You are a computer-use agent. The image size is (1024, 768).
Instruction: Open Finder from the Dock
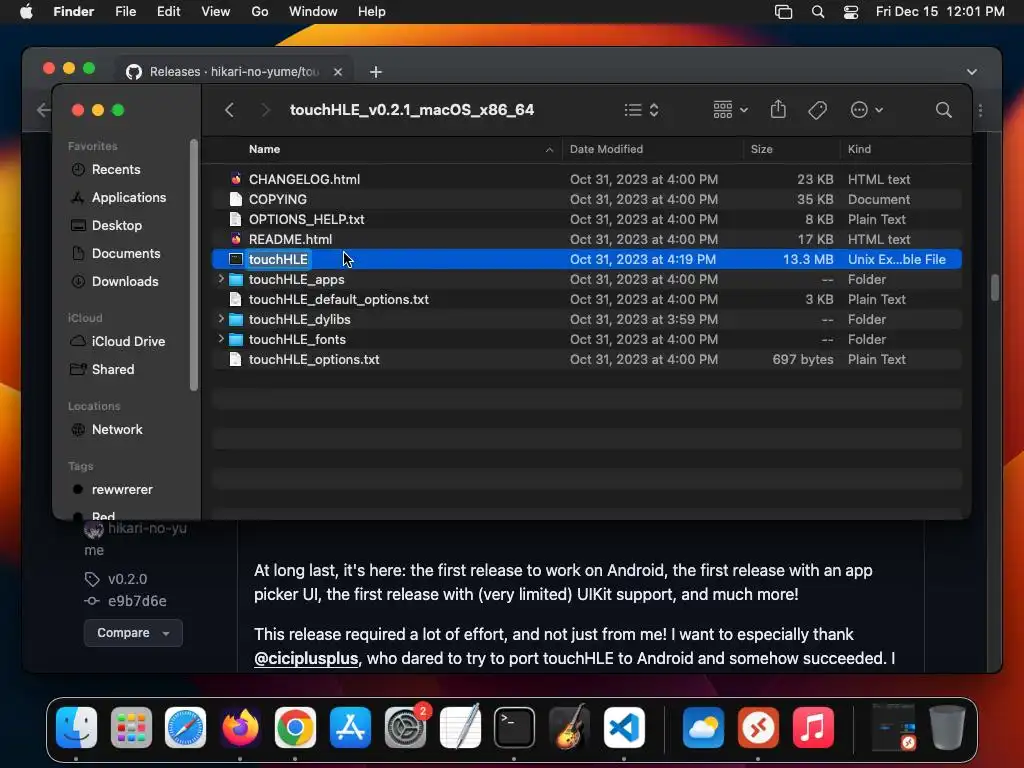click(x=76, y=727)
